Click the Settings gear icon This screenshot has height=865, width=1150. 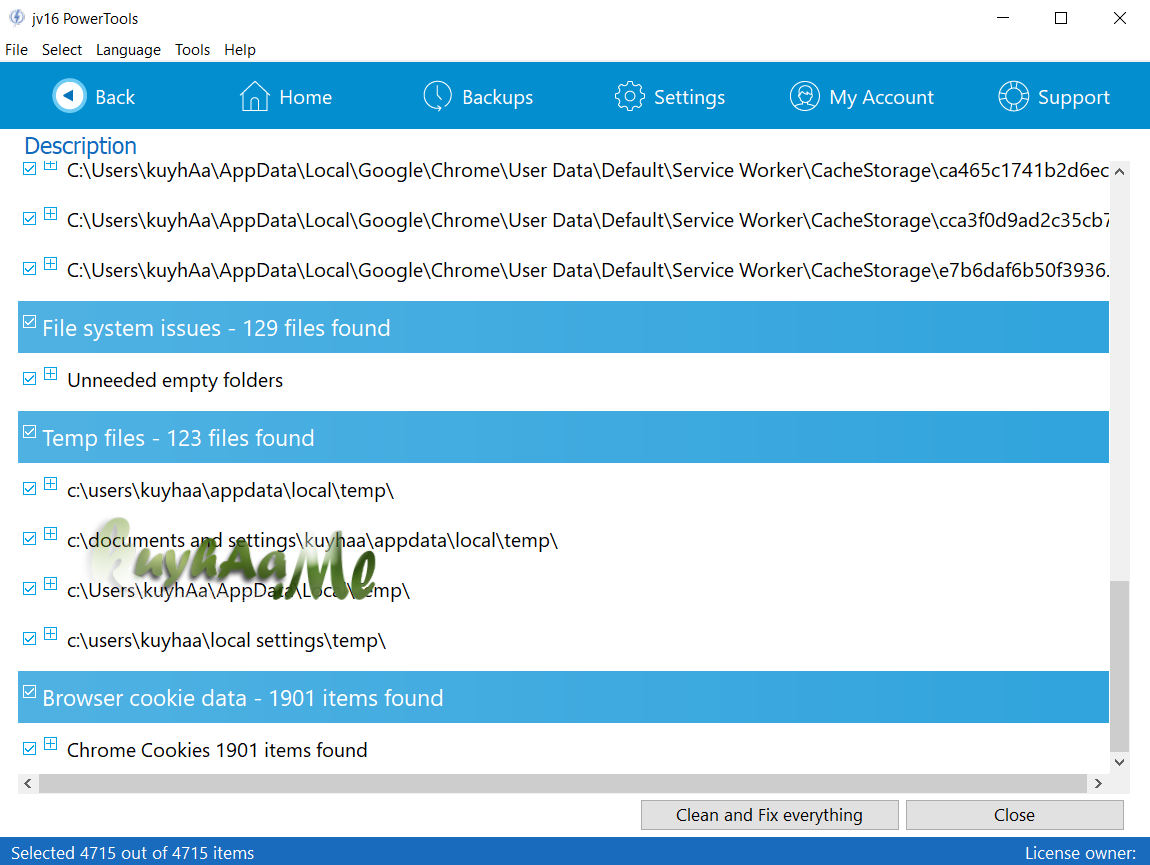click(x=629, y=96)
